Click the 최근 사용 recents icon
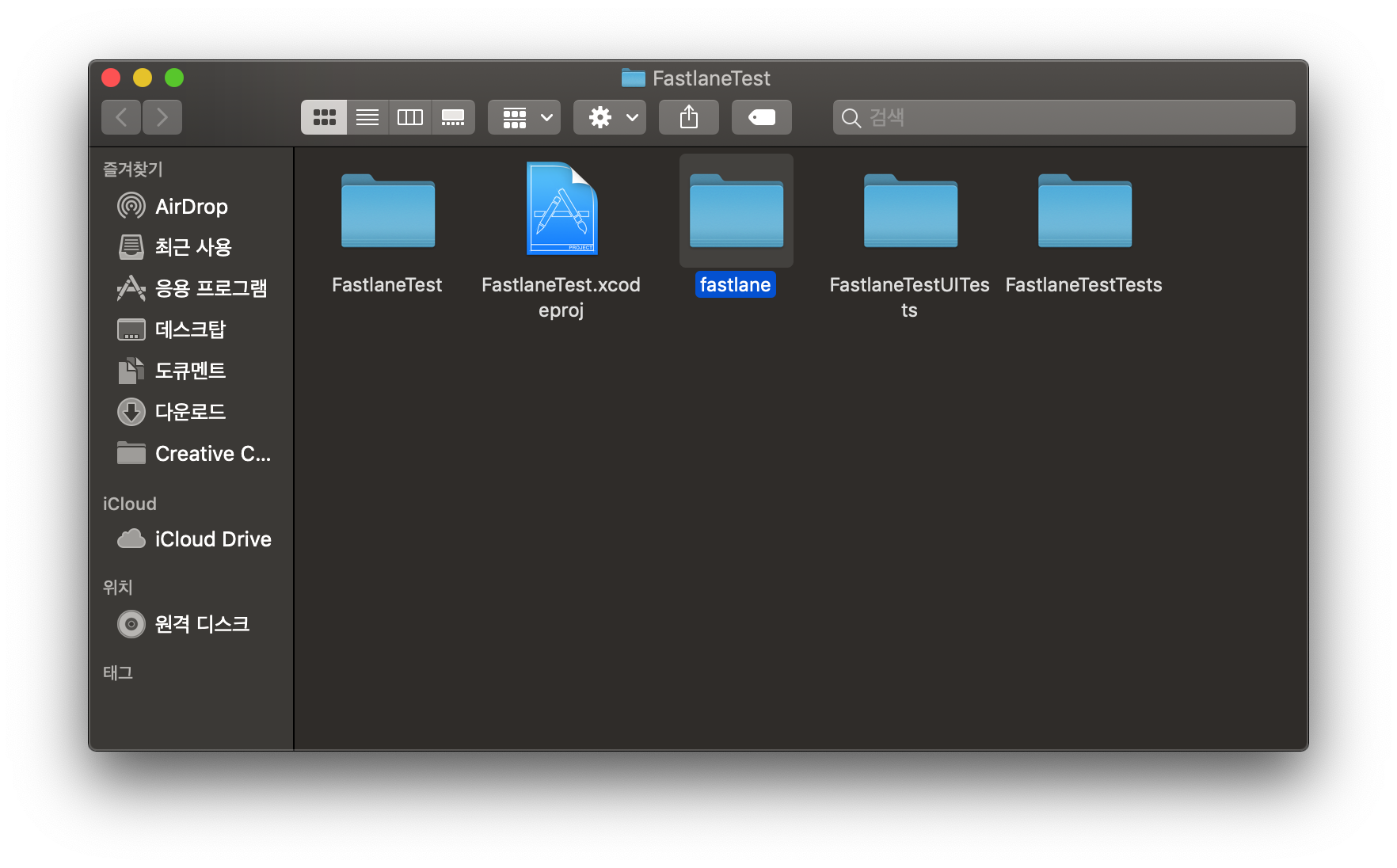Viewport: 1397px width, 868px height. click(x=131, y=247)
